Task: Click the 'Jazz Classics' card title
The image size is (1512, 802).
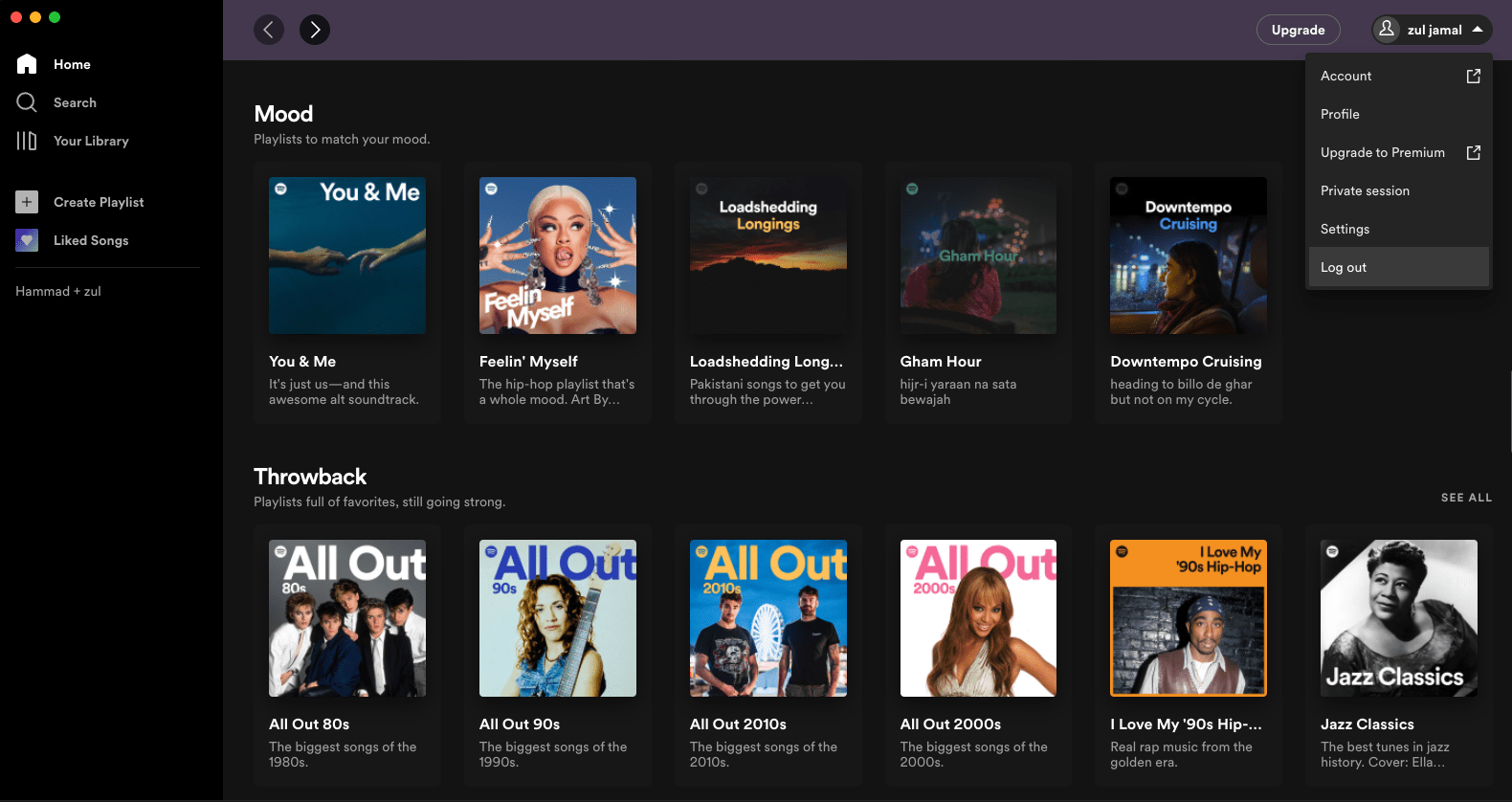Action: [x=1367, y=724]
